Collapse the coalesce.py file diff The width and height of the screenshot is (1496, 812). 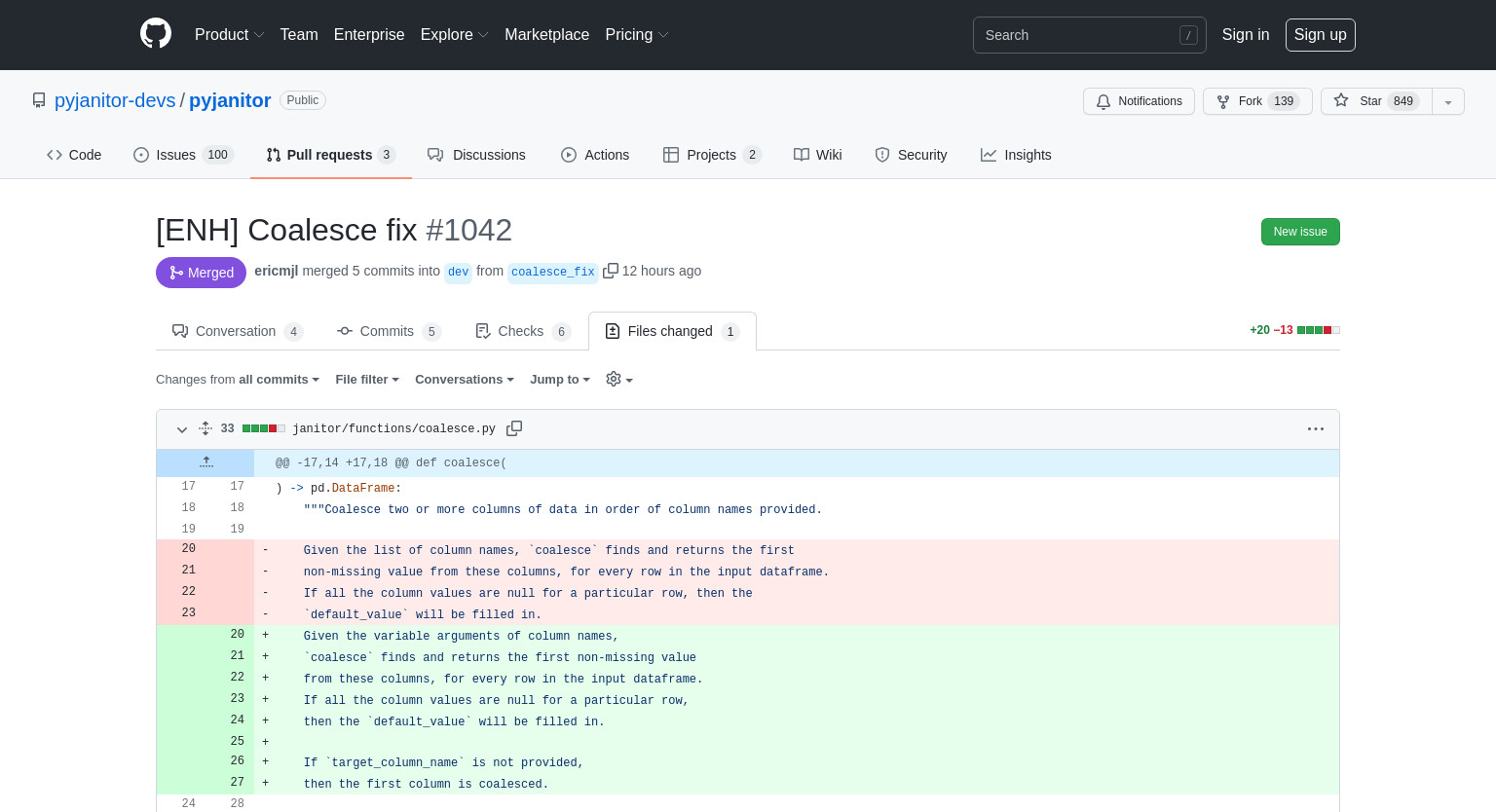point(182,428)
